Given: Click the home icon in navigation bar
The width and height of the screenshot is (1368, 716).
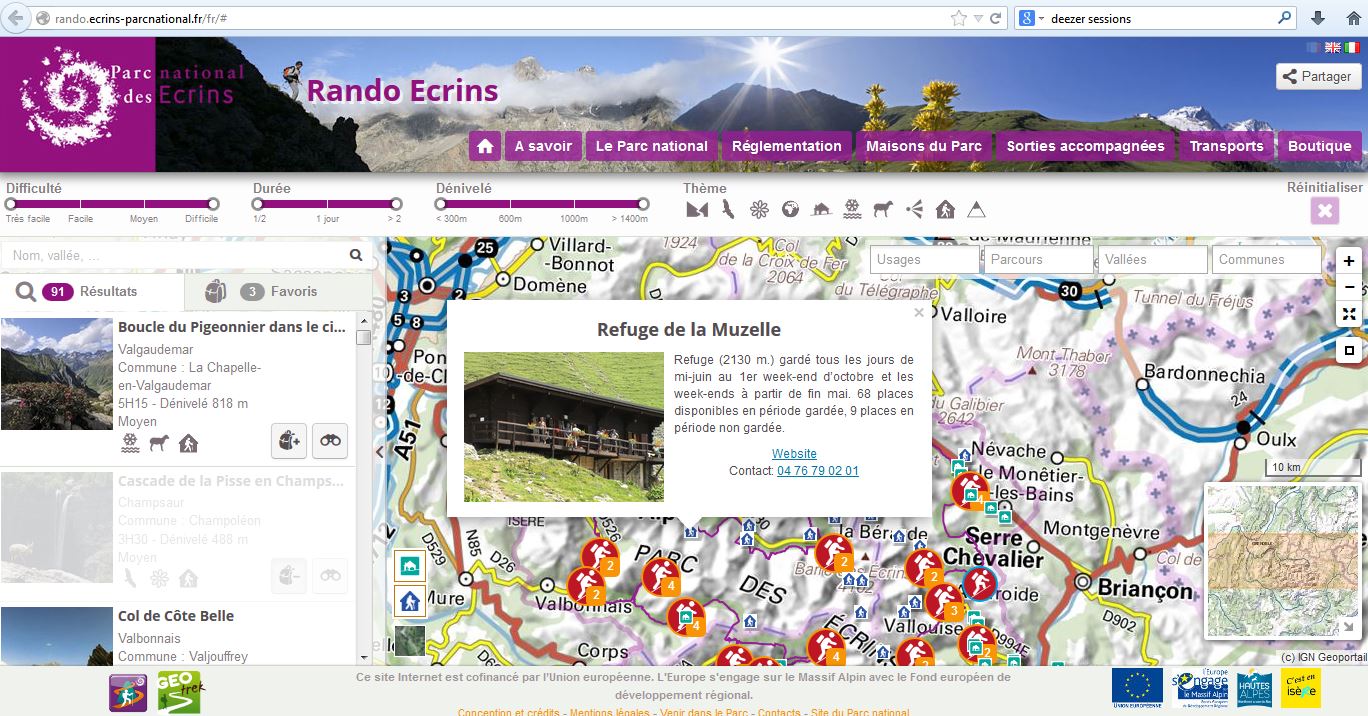Looking at the screenshot, I should tap(485, 146).
